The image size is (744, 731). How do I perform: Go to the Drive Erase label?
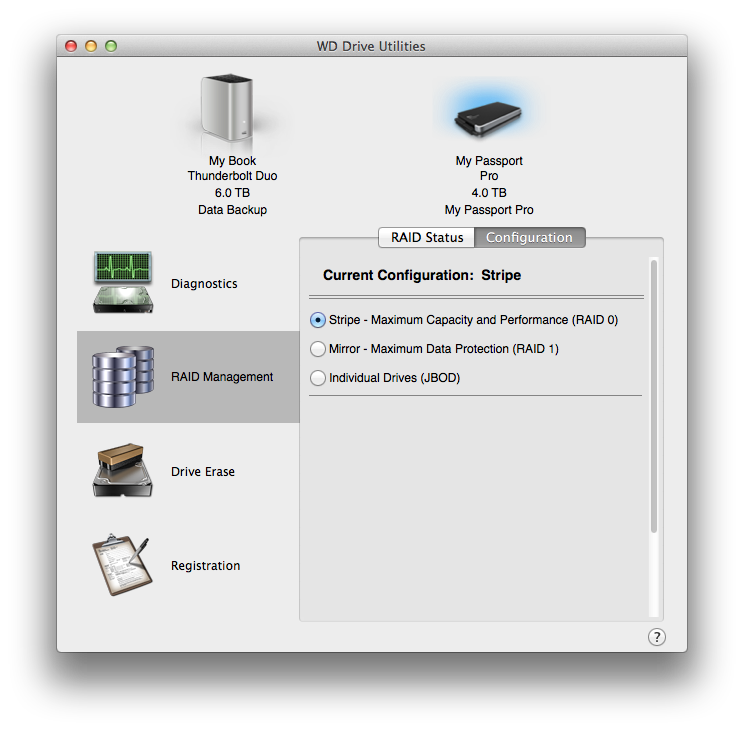pyautogui.click(x=203, y=472)
